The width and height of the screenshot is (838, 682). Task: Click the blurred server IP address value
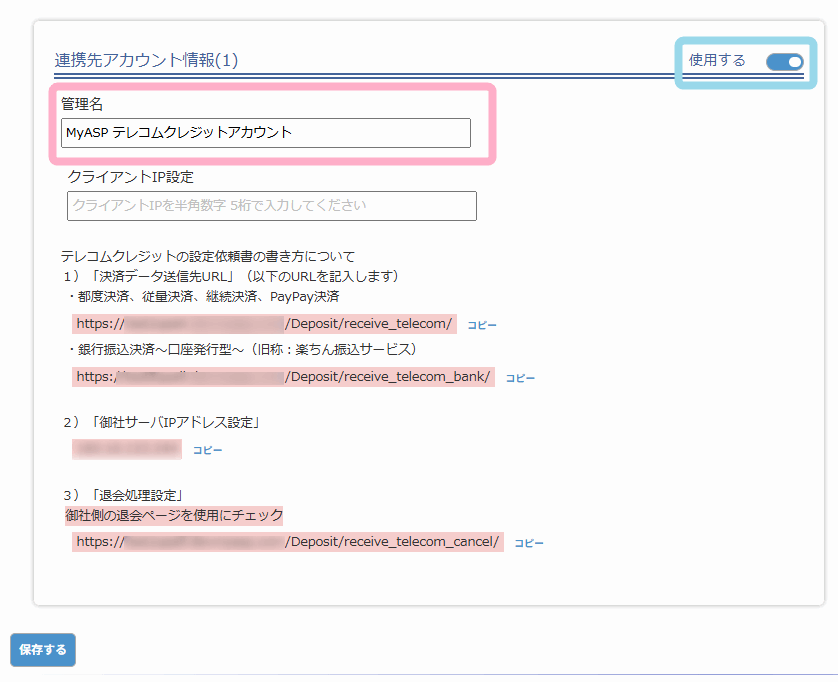coord(126,449)
